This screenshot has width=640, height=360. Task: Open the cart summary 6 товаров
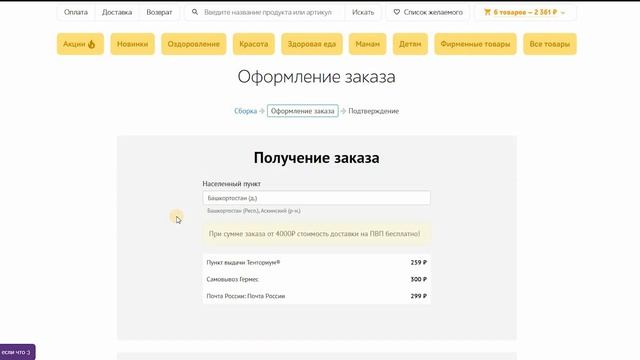pos(525,12)
